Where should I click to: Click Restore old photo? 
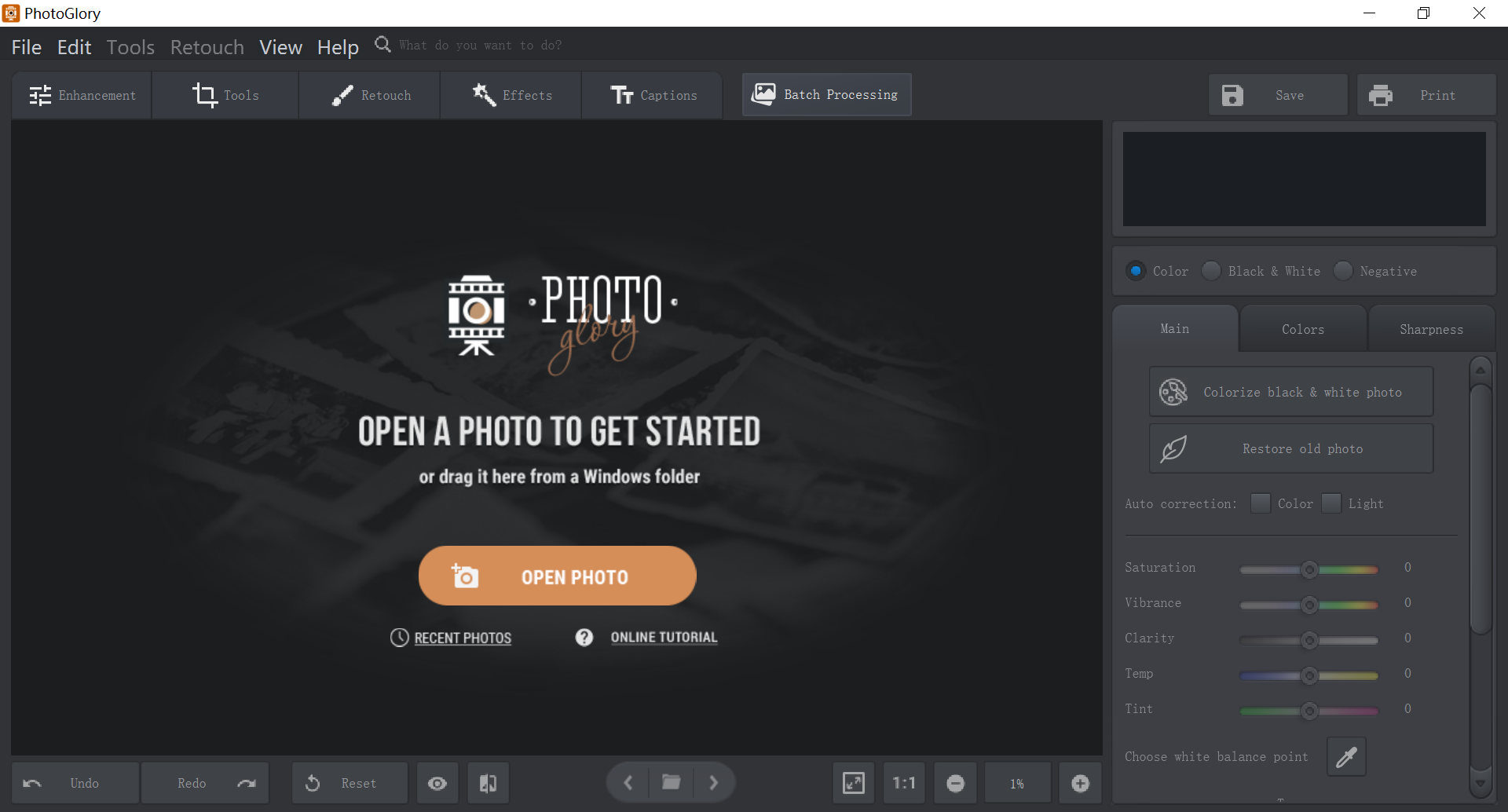(1291, 448)
